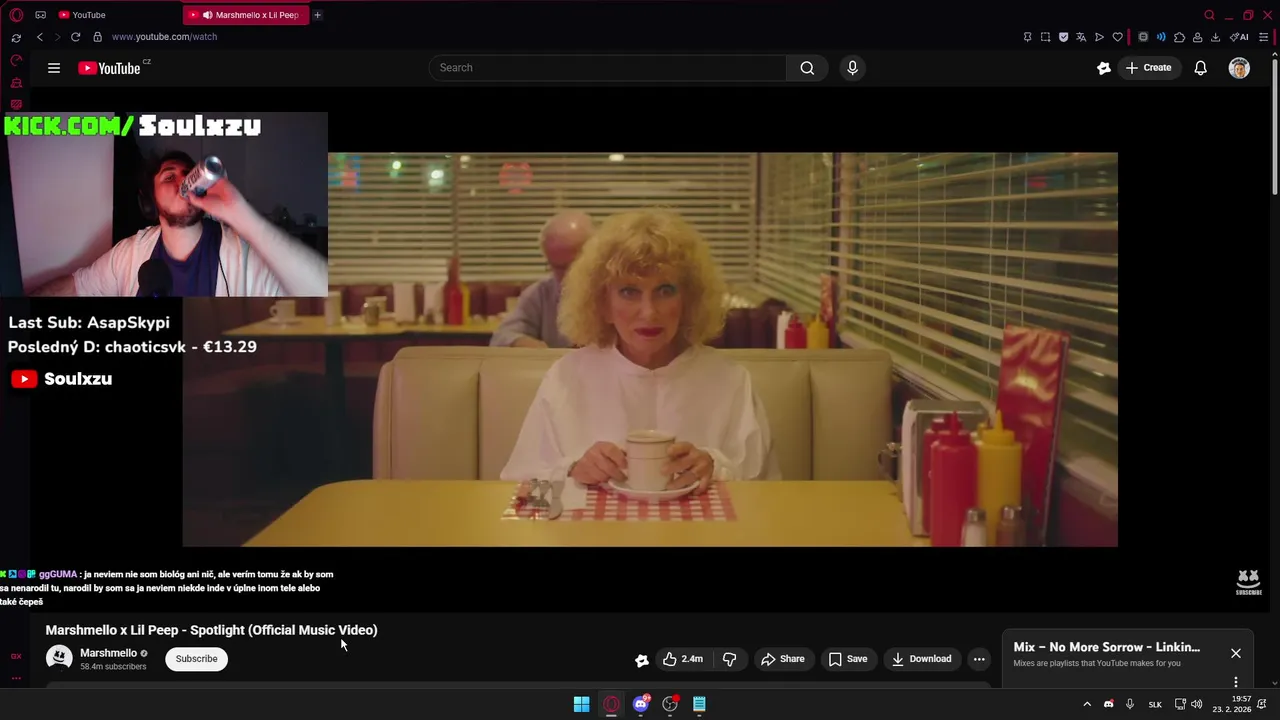Dislike the video
Screen dimensions: 1280x720
pos(729,659)
